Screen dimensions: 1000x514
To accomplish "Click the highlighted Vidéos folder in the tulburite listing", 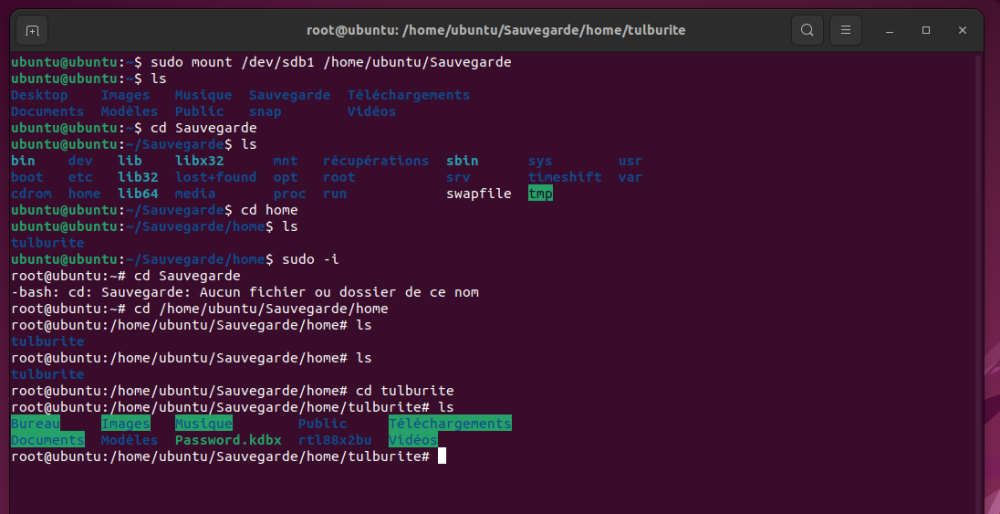I will point(413,440).
